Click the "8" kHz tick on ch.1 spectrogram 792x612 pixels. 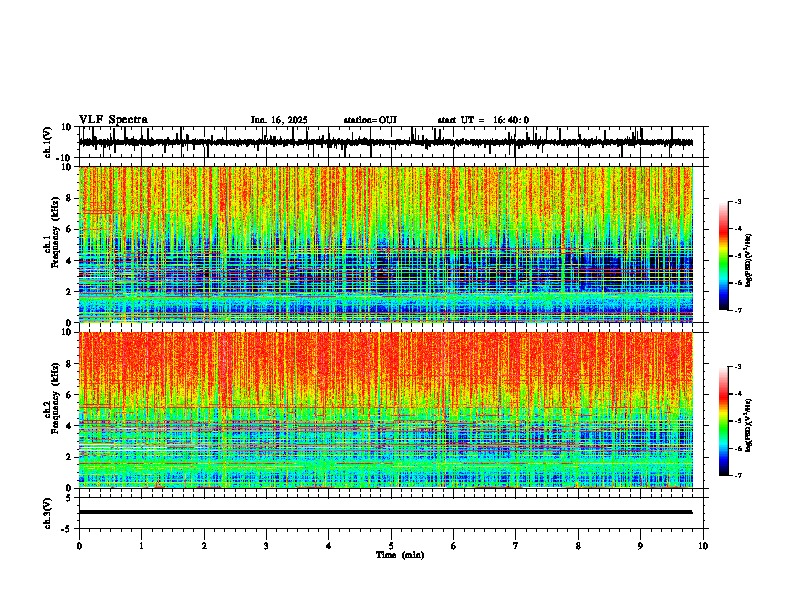coord(69,198)
